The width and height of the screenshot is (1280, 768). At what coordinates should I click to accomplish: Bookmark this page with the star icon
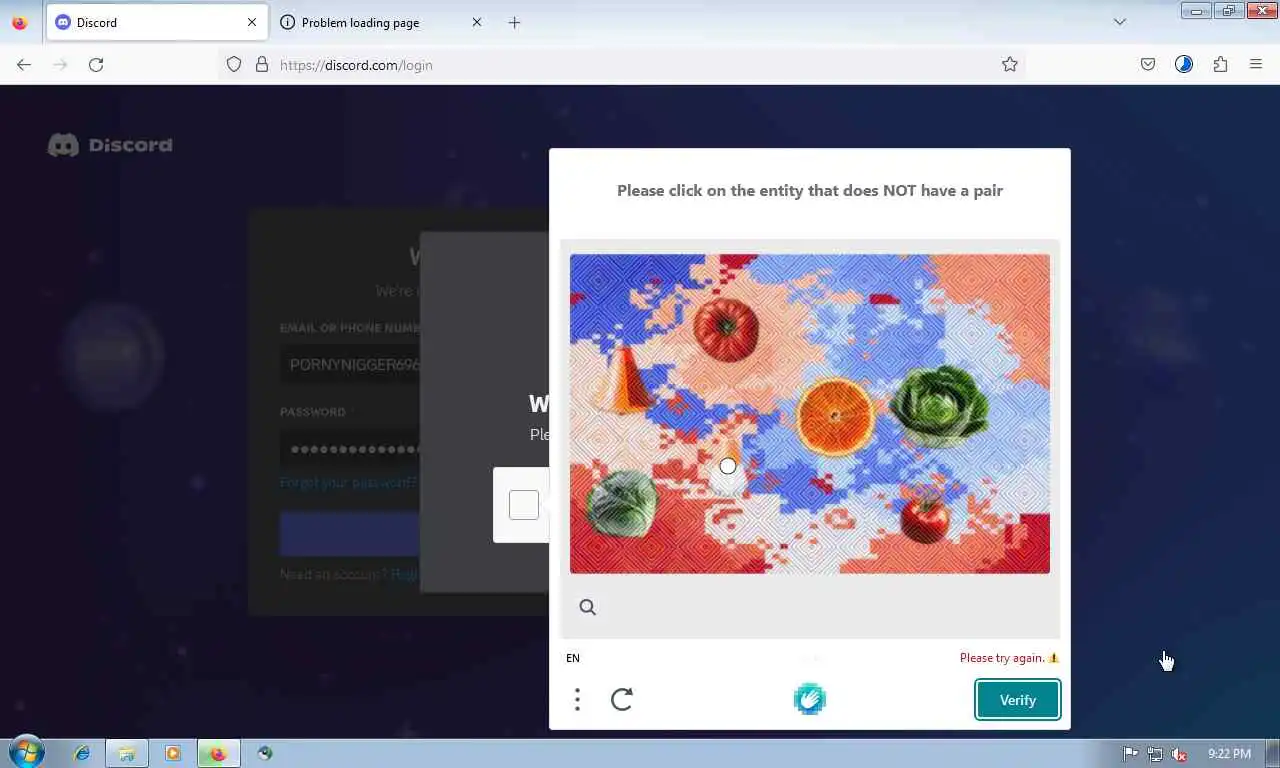[x=1010, y=64]
